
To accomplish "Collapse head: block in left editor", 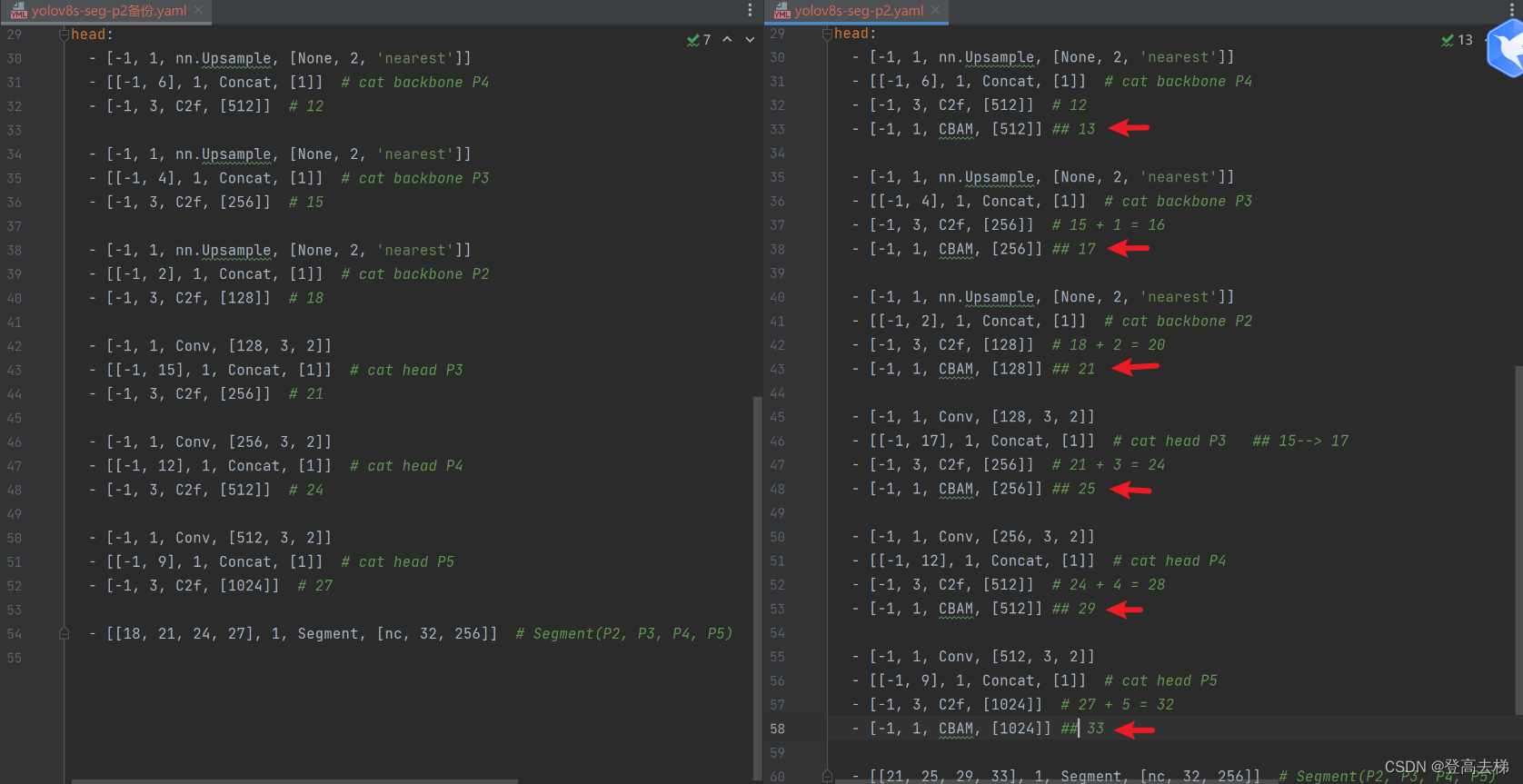I will point(64,35).
